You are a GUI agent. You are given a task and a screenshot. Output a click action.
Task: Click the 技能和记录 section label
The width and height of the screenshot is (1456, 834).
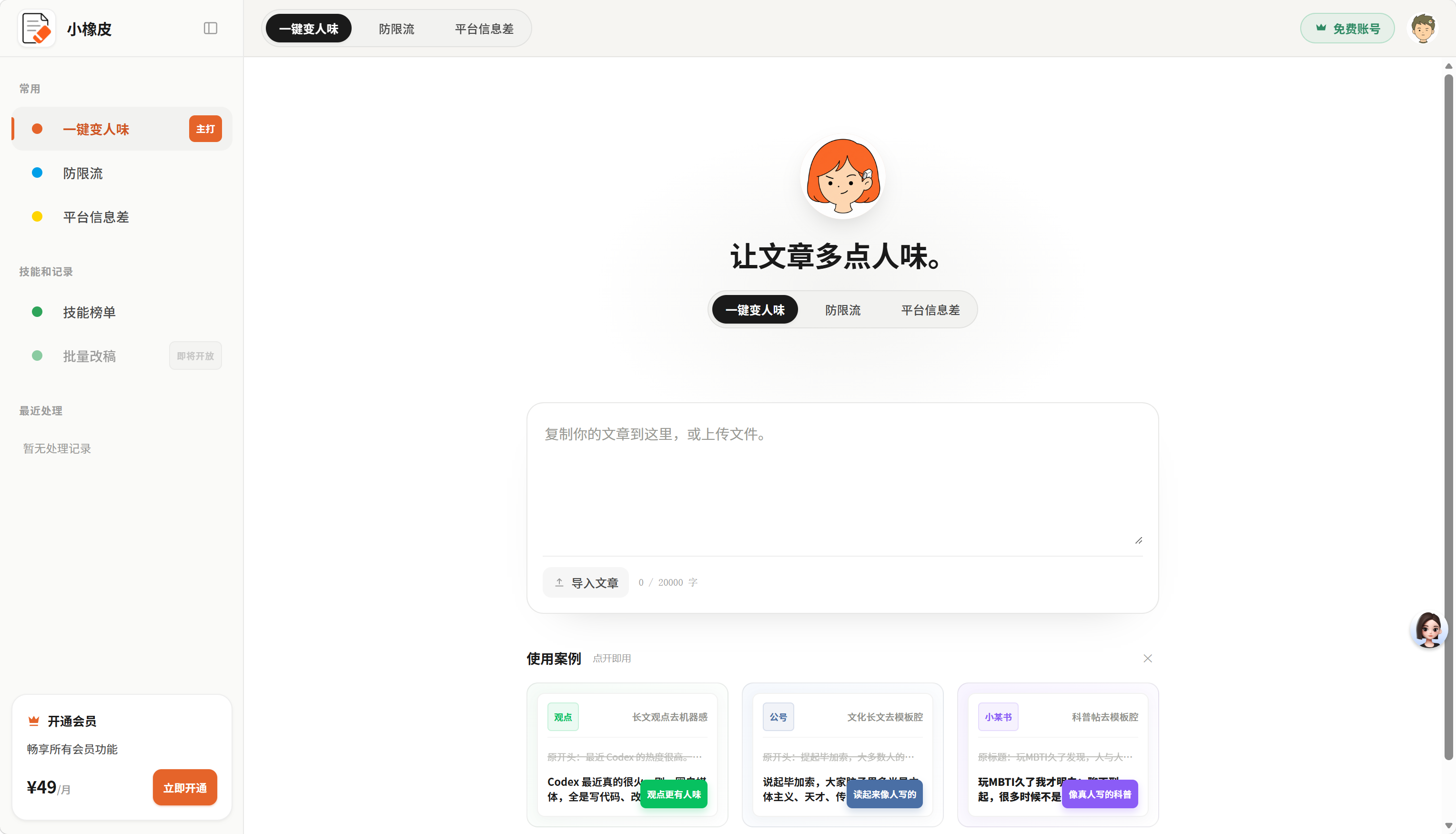(x=46, y=272)
